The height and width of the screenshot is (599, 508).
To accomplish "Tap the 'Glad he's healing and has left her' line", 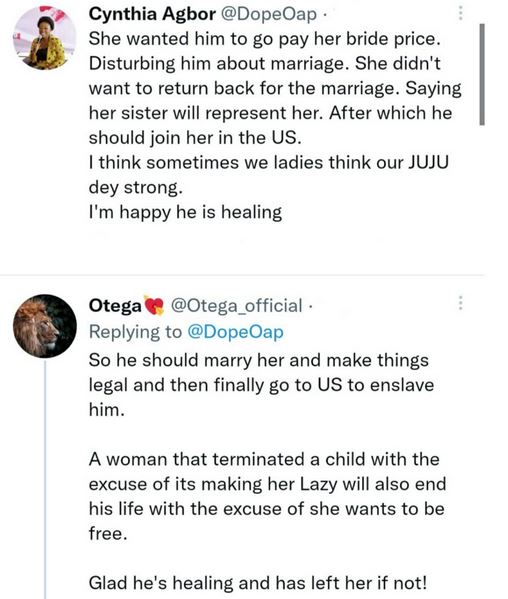I will pos(257,583).
